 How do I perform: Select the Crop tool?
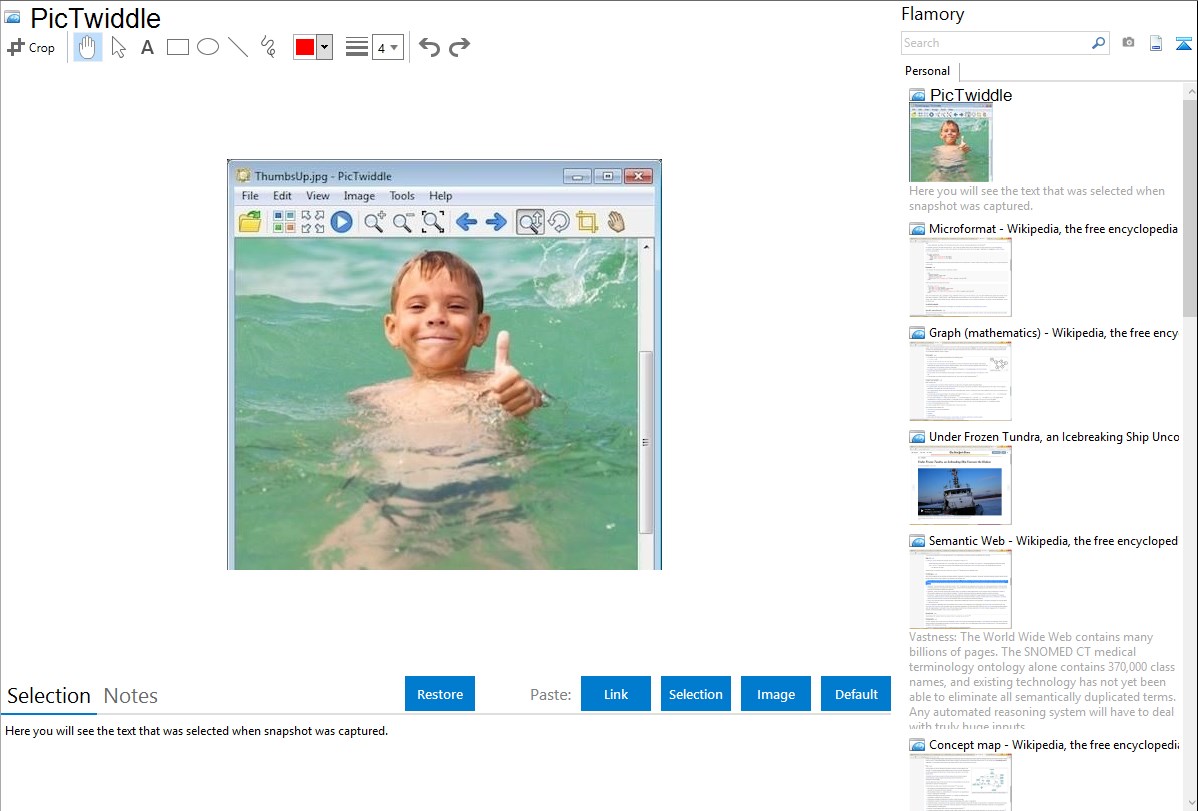31,47
